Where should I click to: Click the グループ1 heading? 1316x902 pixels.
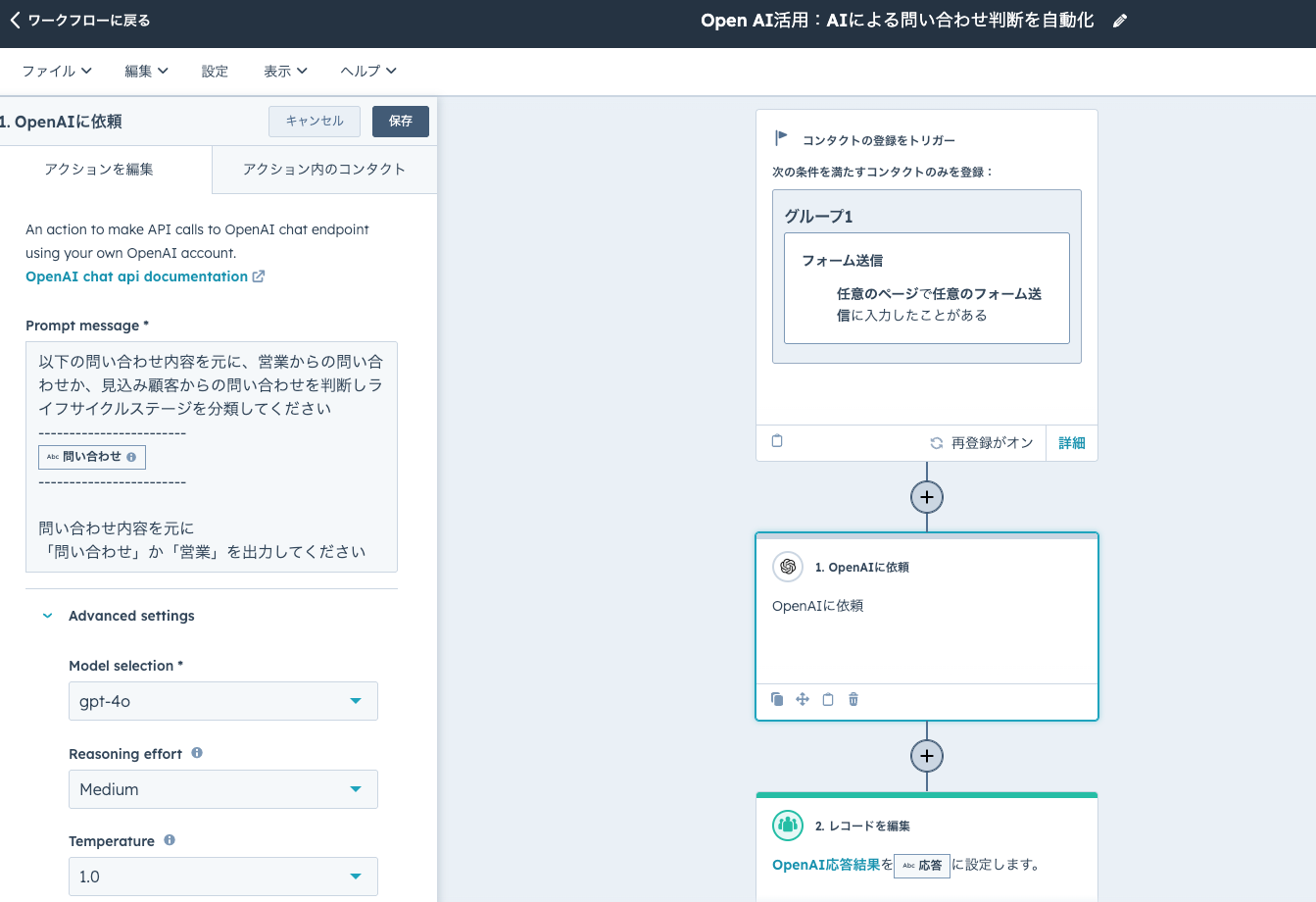coord(819,217)
